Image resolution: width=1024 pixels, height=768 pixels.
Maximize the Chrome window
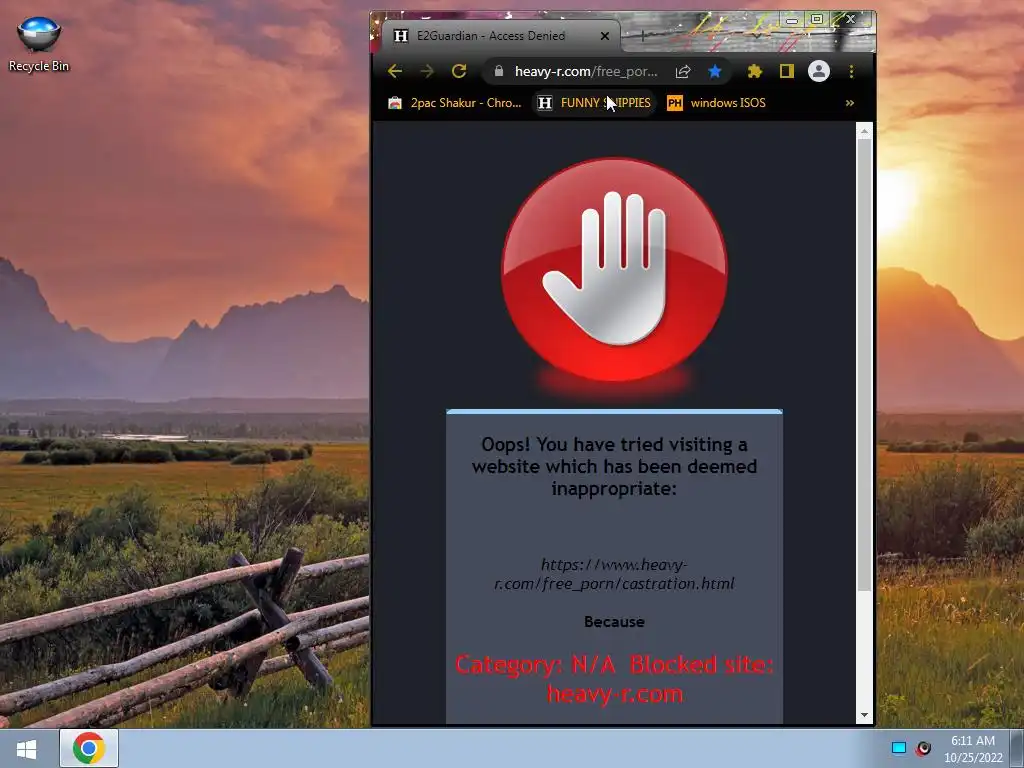coord(816,20)
